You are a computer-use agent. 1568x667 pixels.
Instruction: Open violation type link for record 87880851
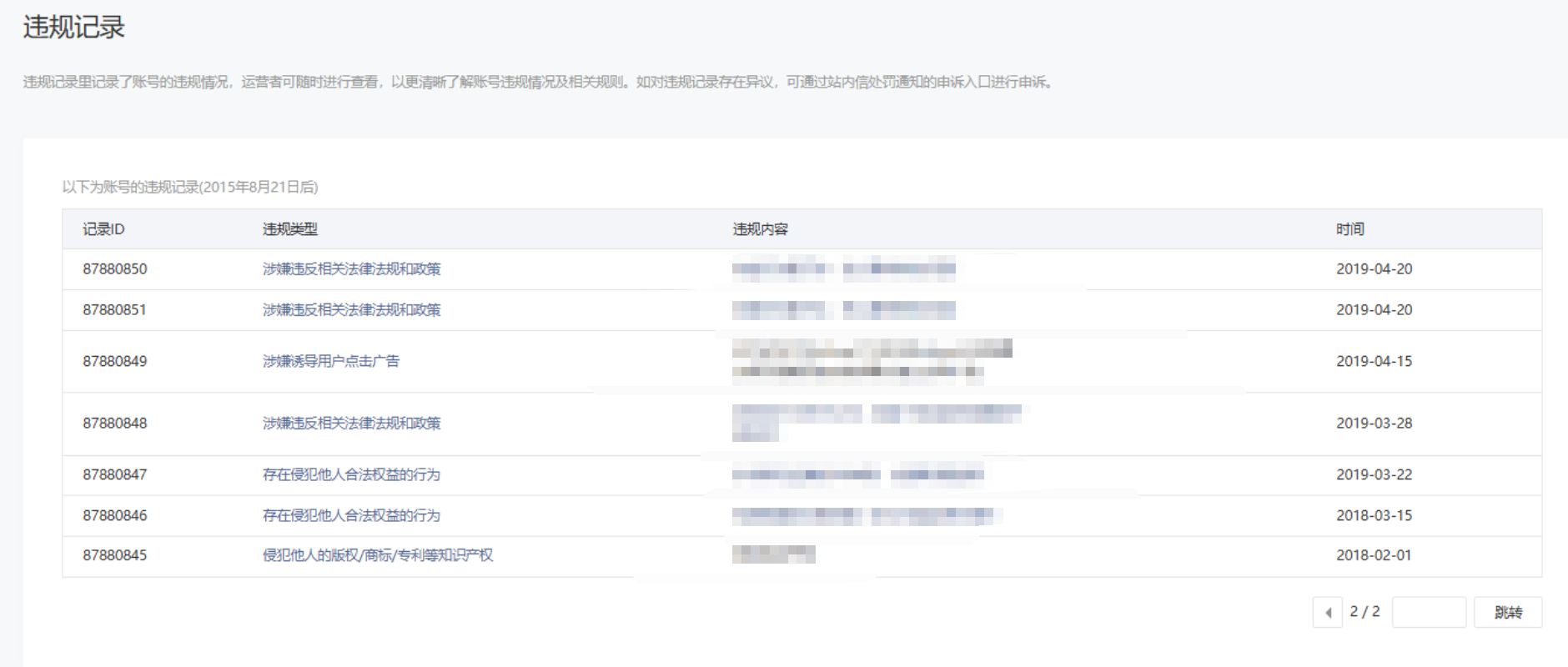click(351, 310)
